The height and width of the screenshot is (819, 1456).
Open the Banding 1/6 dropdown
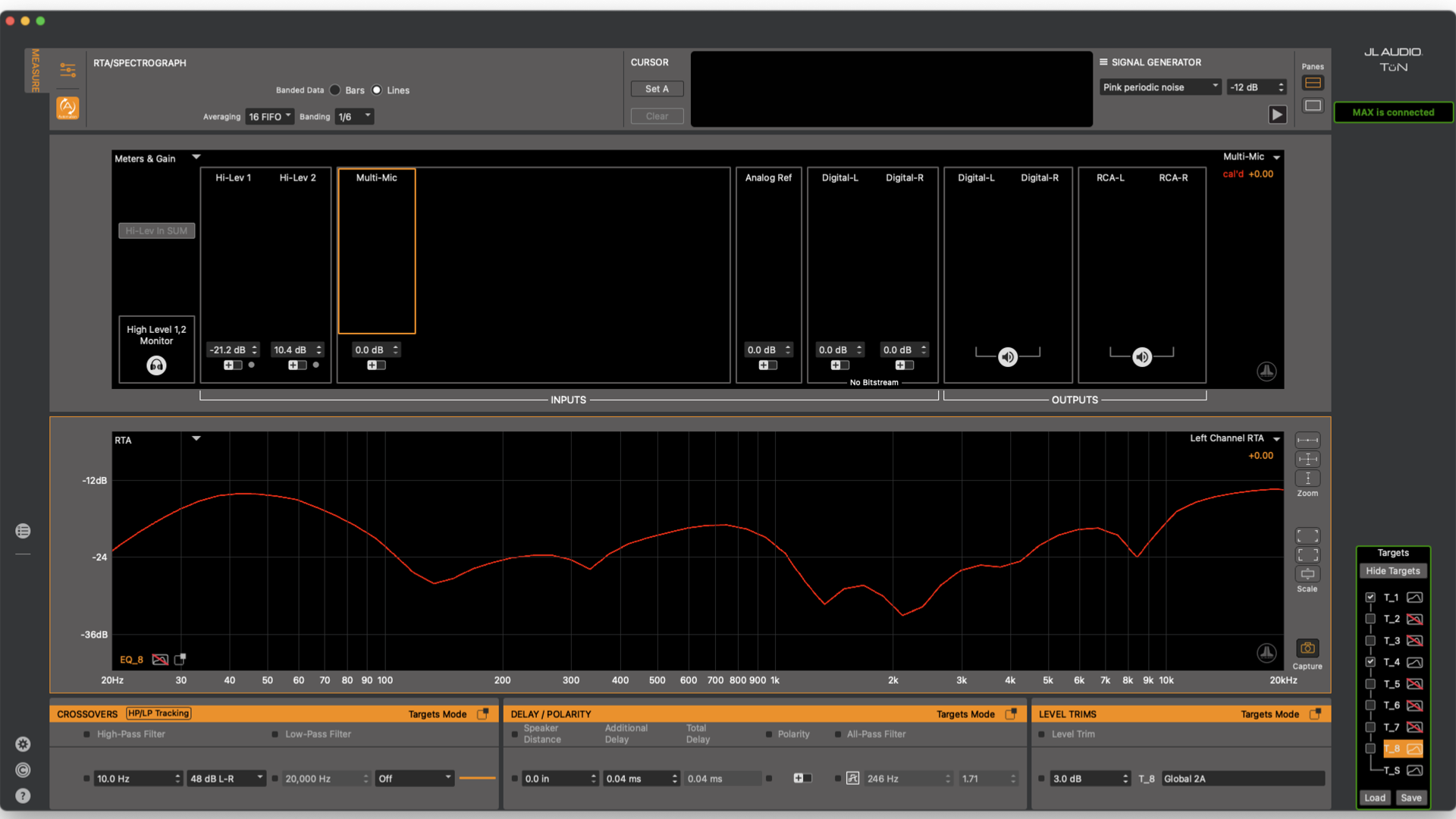pyautogui.click(x=355, y=117)
